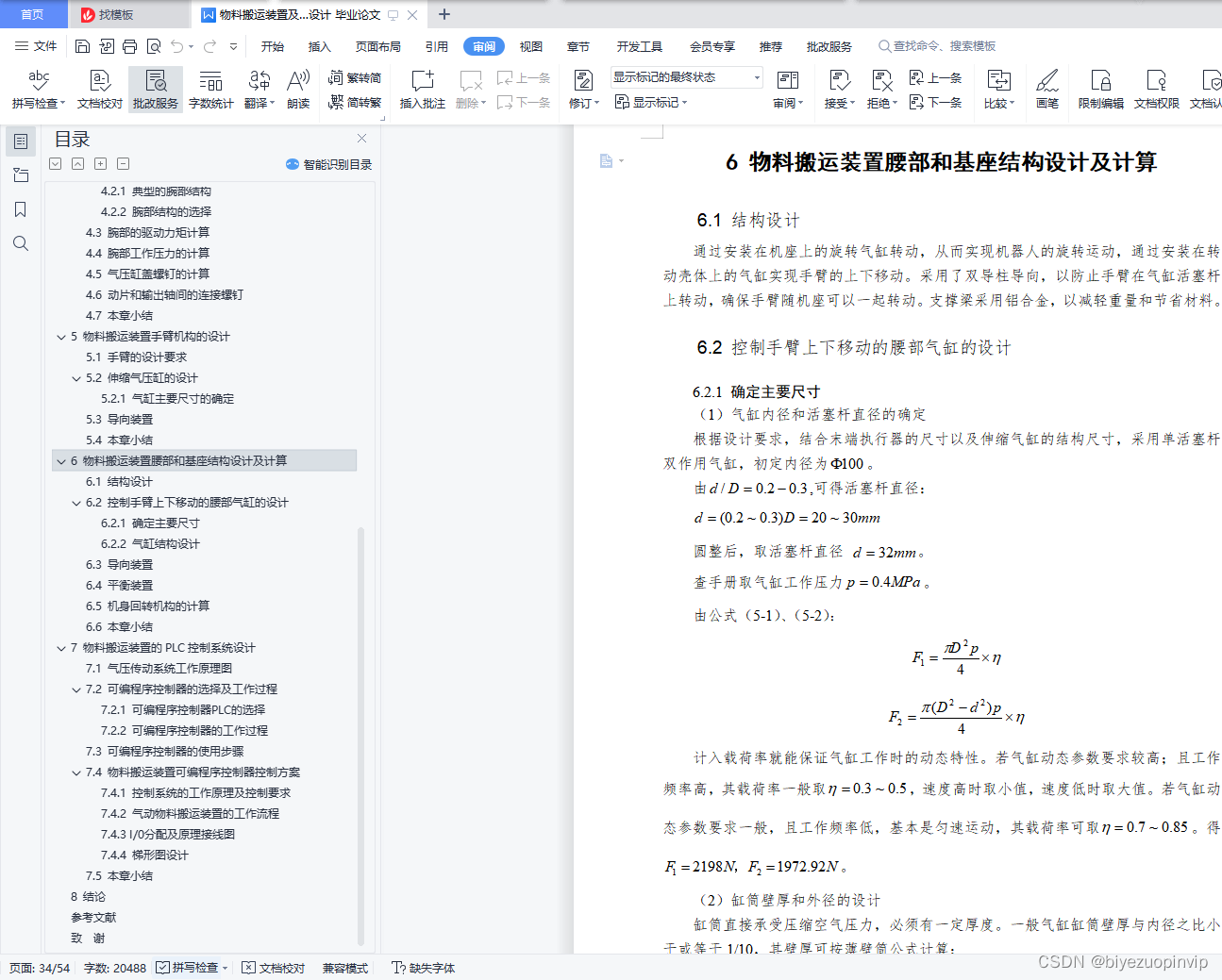
Task: Open 限制编辑 restrict editing
Action: click(x=1100, y=90)
